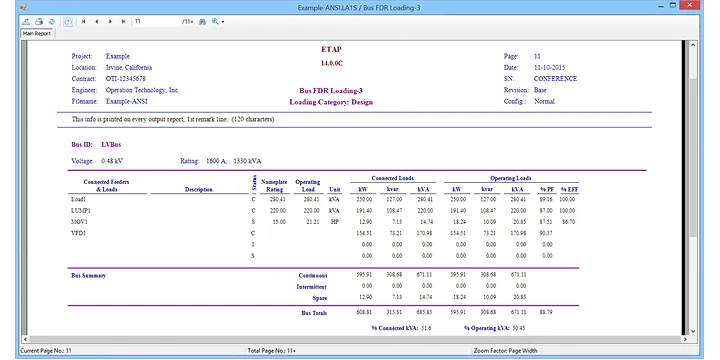Go to the last page
Viewport: 720px width, 360px height.
point(123,22)
